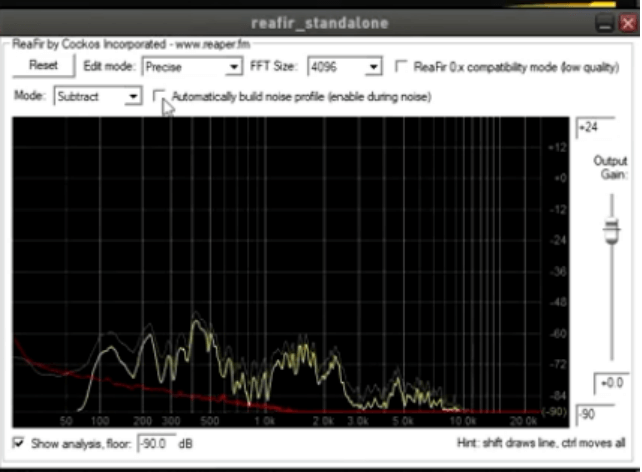Click the +24 graph top range field
The image size is (642, 472).
point(596,127)
